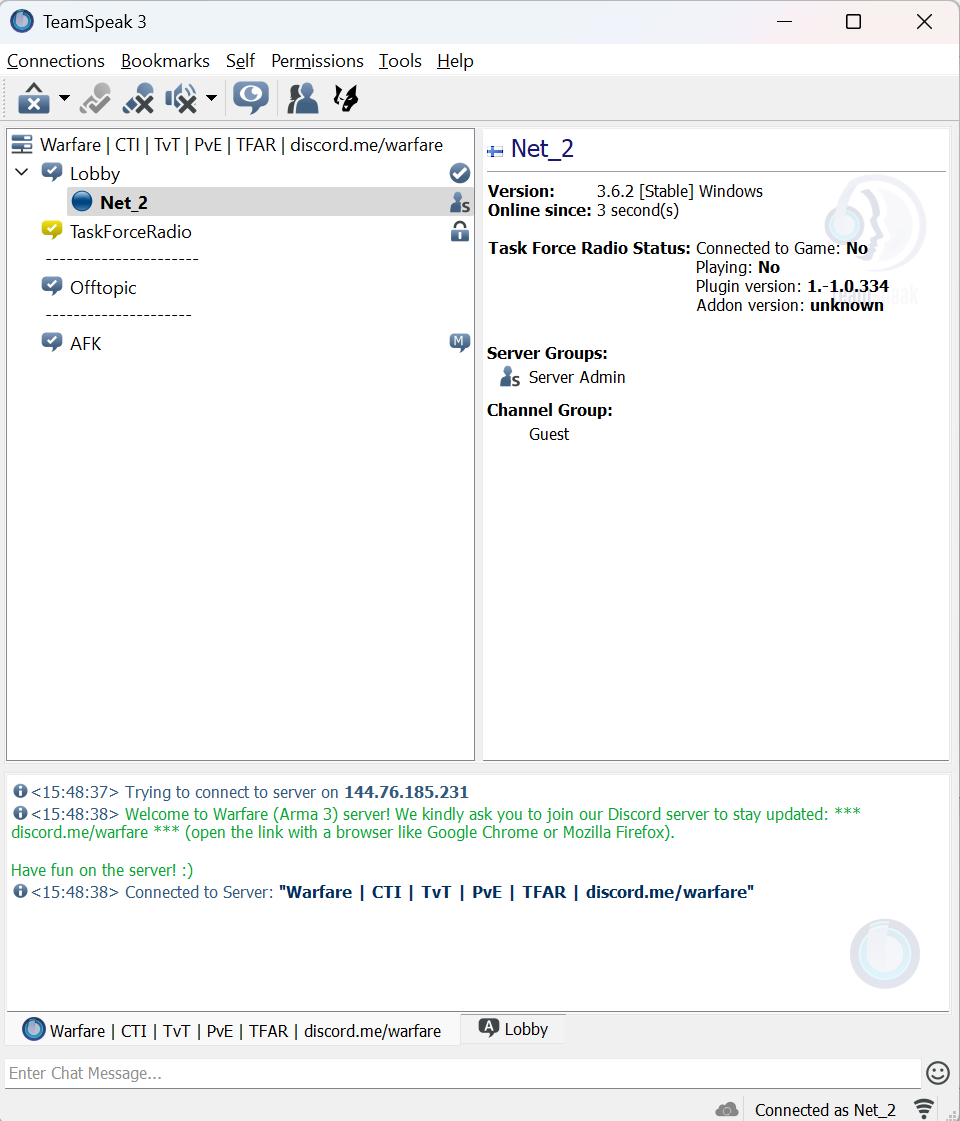Open the Permissions menu
This screenshot has height=1121, width=960.
(x=317, y=61)
